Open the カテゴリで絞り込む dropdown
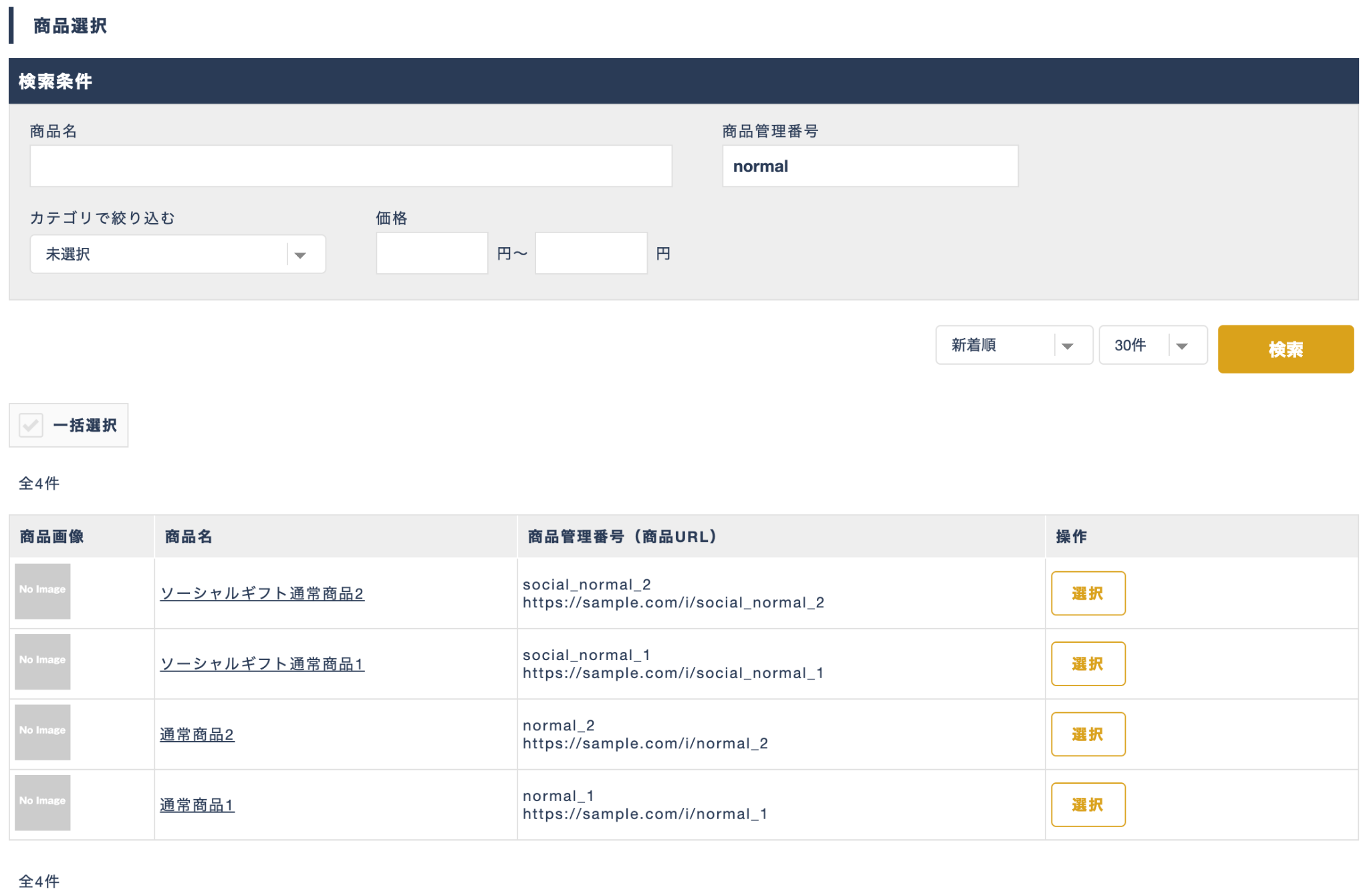This screenshot has width=1369, height=896. point(177,254)
